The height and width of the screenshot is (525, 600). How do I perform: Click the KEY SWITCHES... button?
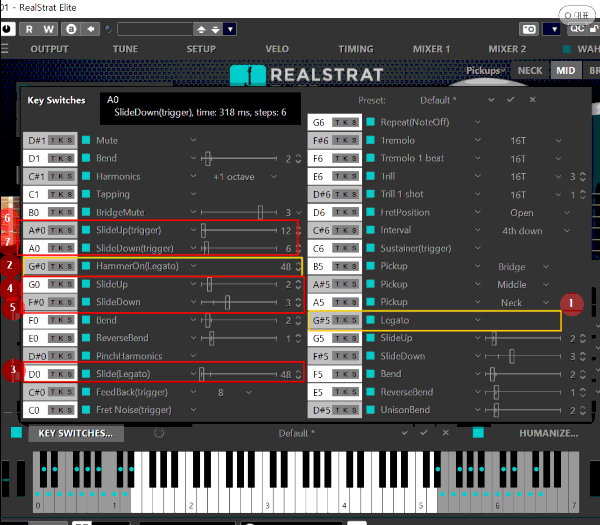pos(76,433)
